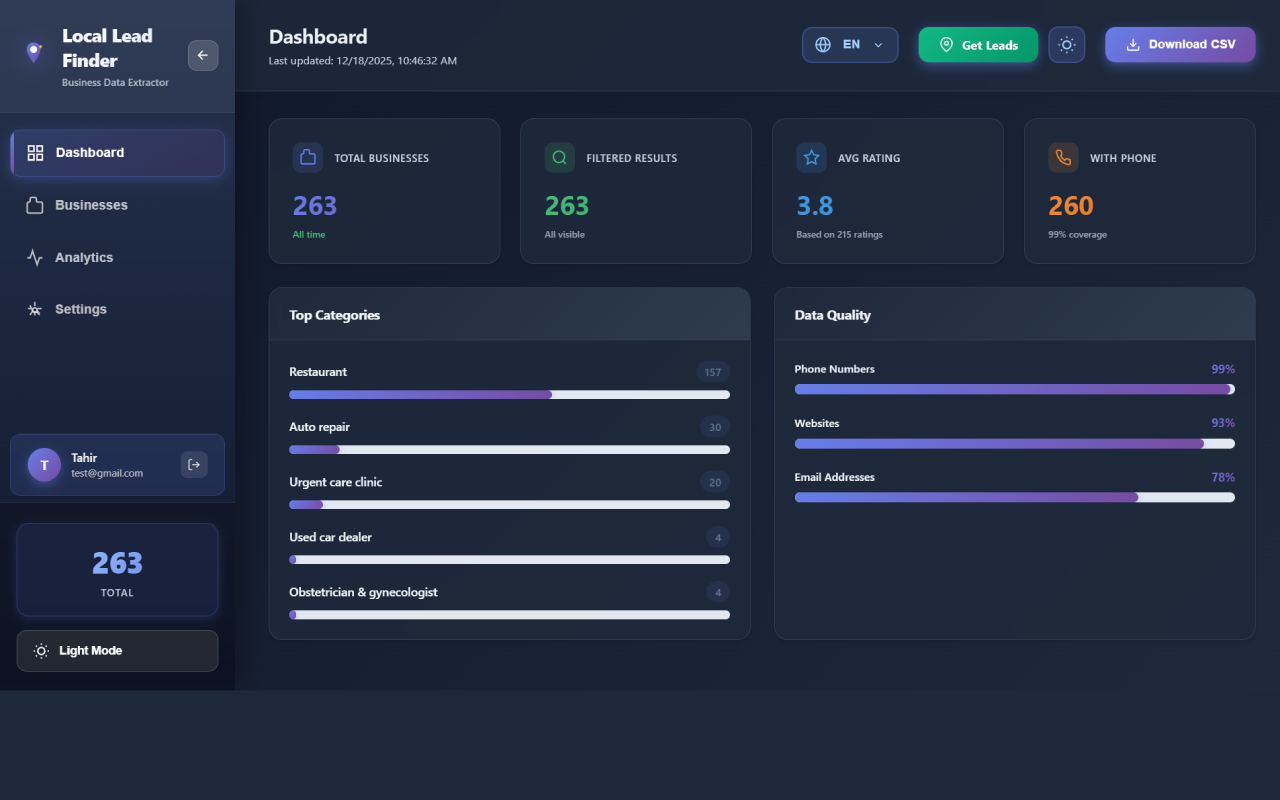Open Settings from the sidebar
1280x800 pixels.
tap(80, 310)
